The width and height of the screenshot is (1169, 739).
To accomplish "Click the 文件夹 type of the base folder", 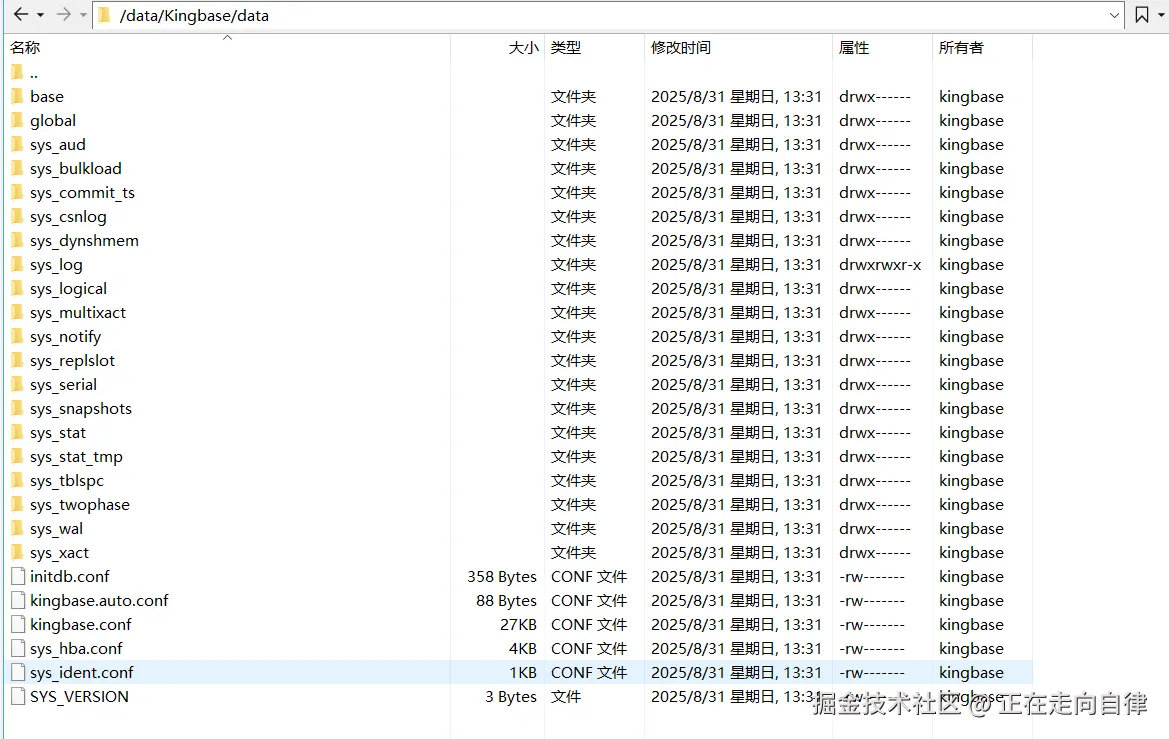I will tap(573, 96).
